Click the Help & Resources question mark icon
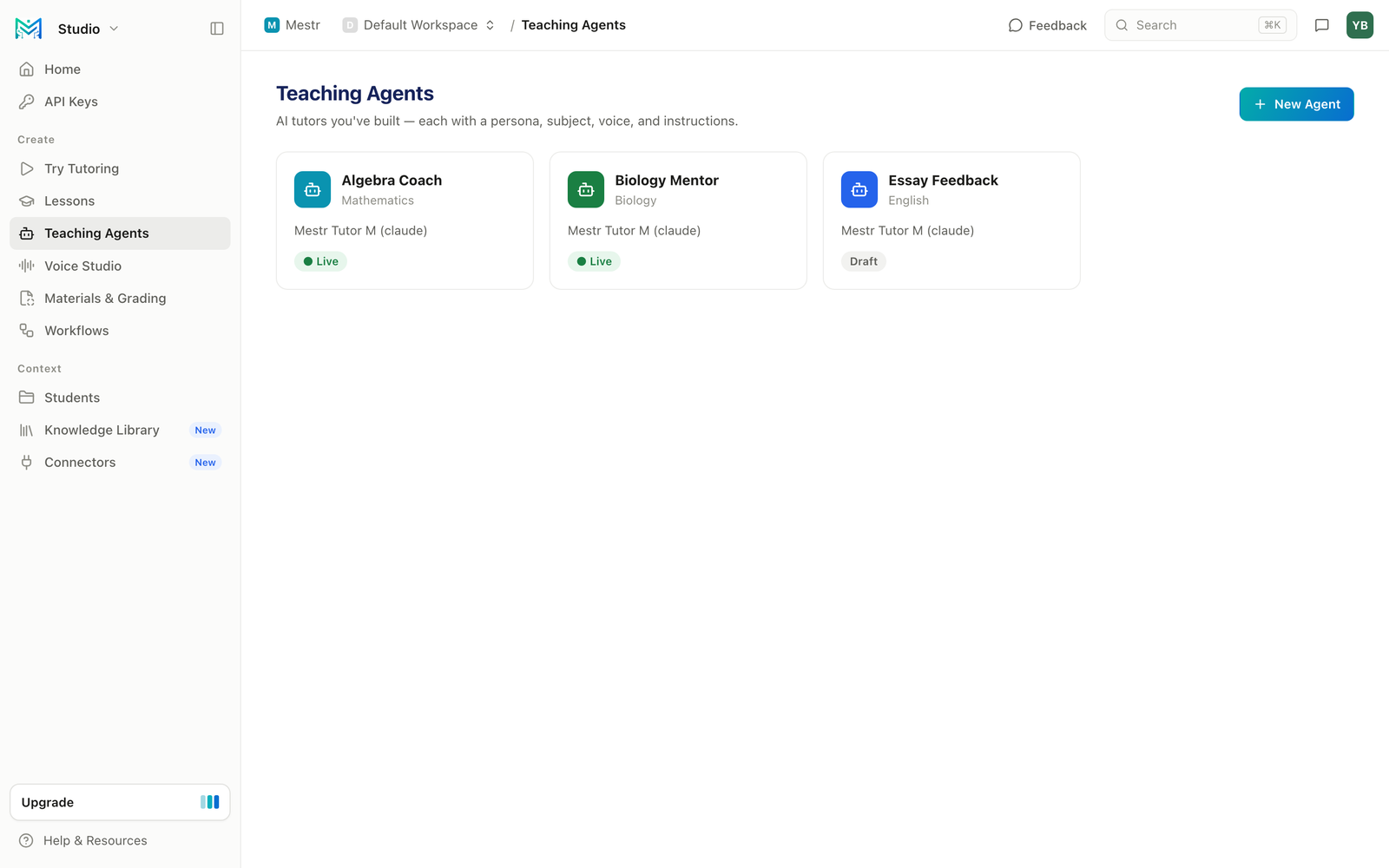The width and height of the screenshot is (1389, 868). (x=26, y=840)
